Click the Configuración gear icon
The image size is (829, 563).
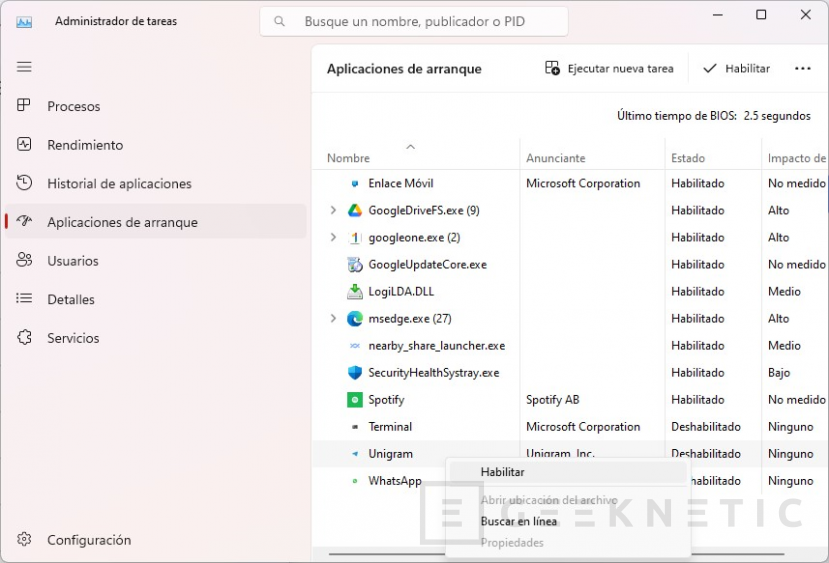coord(25,540)
